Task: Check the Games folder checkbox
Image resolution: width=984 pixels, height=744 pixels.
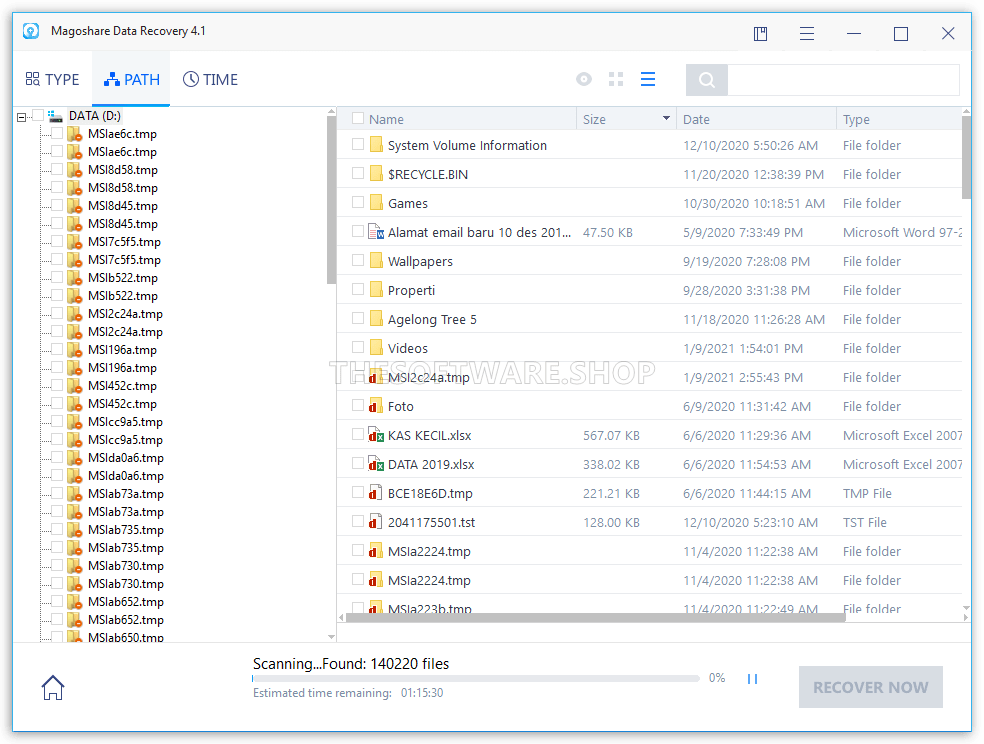Action: pyautogui.click(x=358, y=202)
